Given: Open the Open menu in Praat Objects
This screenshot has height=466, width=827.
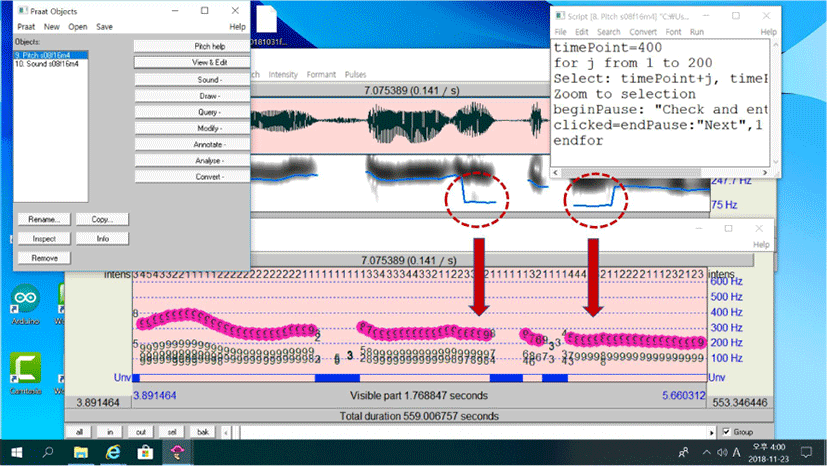Looking at the screenshot, I should click(x=78, y=27).
